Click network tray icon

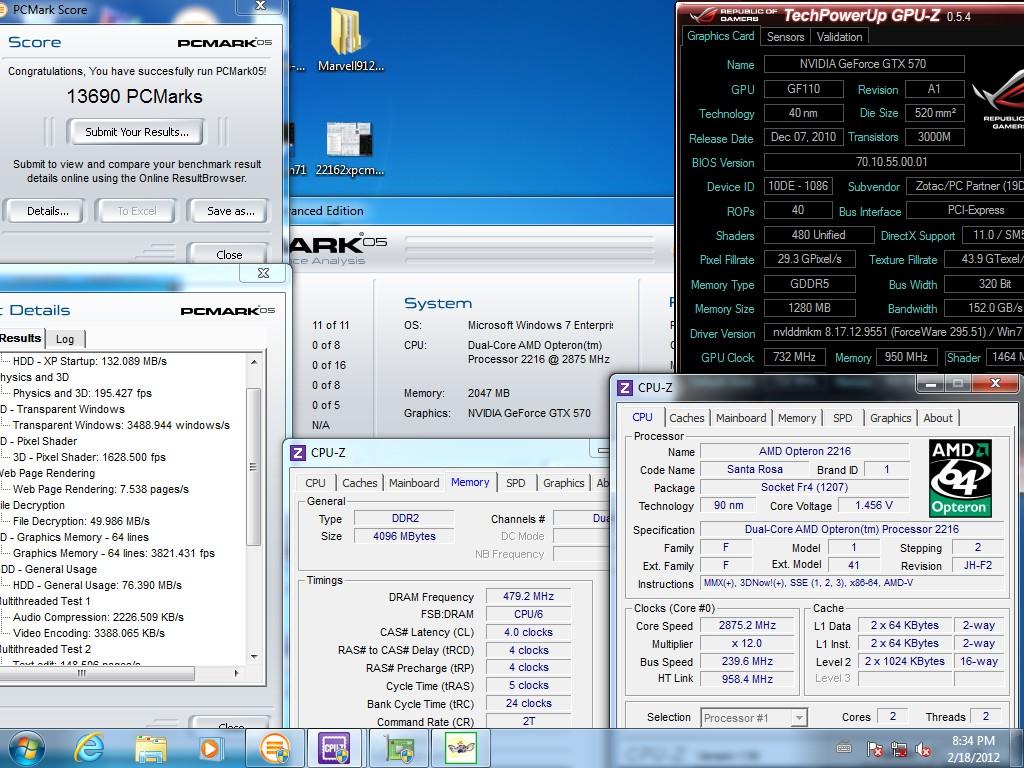899,749
